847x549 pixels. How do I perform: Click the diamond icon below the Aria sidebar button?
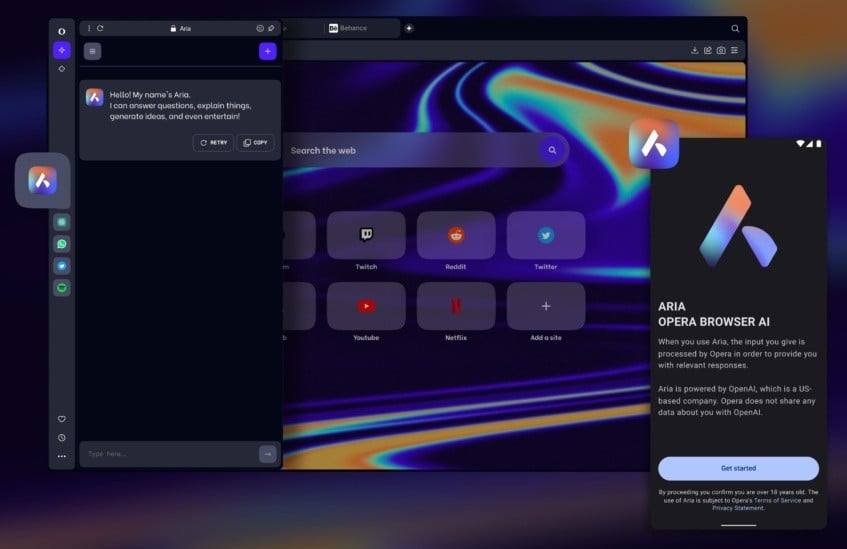[62, 69]
